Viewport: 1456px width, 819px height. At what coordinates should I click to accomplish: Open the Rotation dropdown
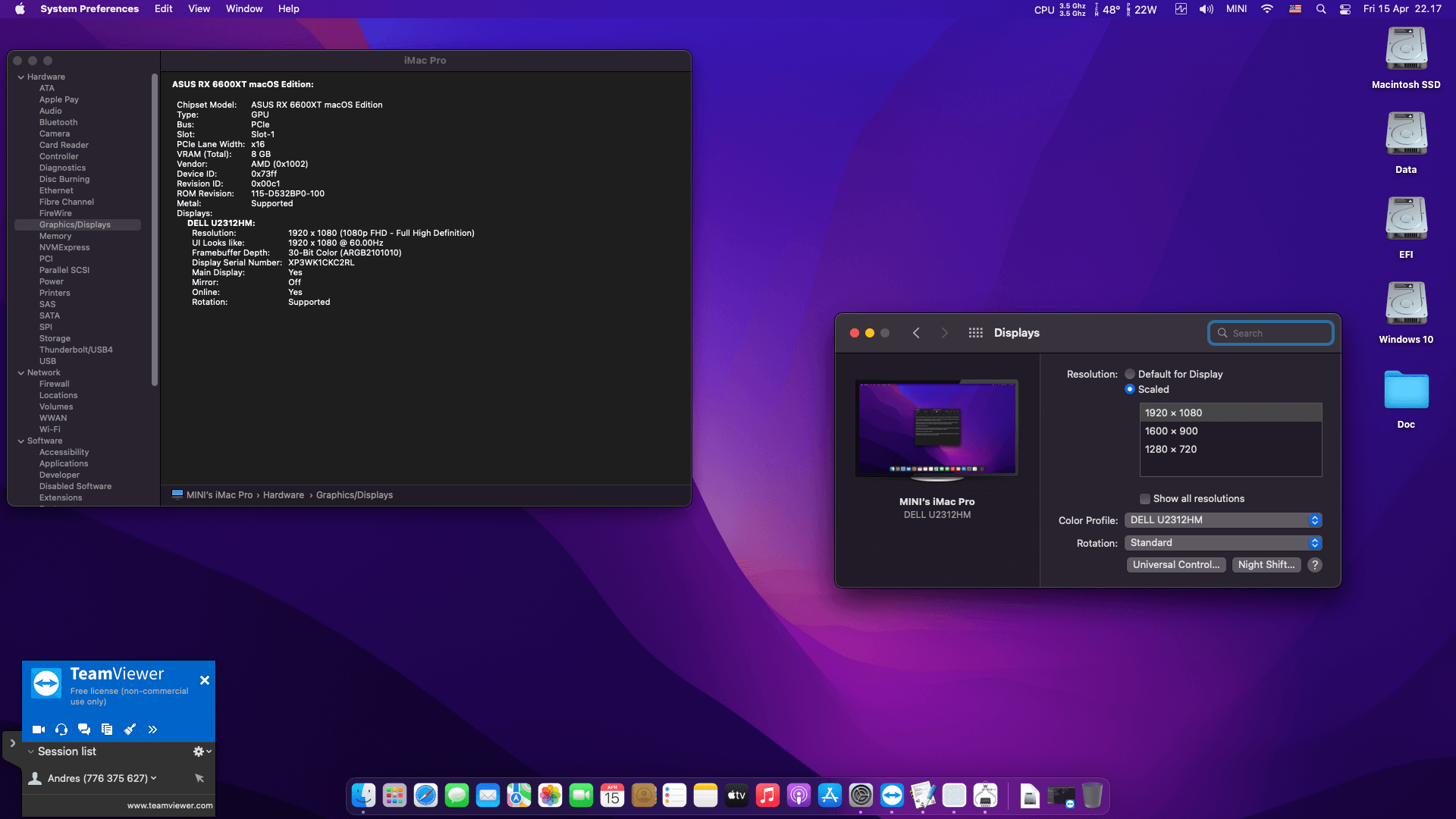[1223, 543]
